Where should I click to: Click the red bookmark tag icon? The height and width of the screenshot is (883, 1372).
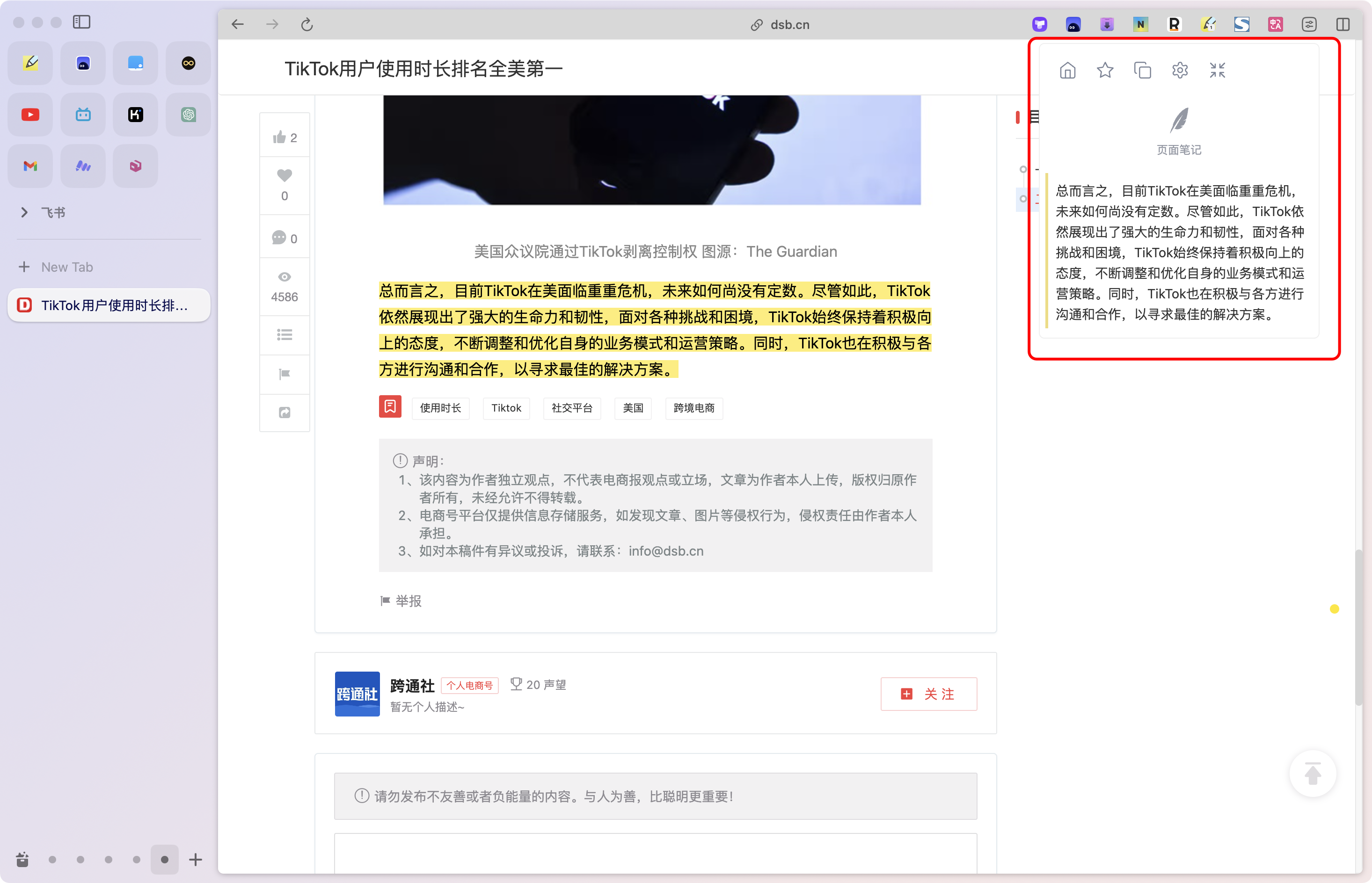(x=390, y=407)
